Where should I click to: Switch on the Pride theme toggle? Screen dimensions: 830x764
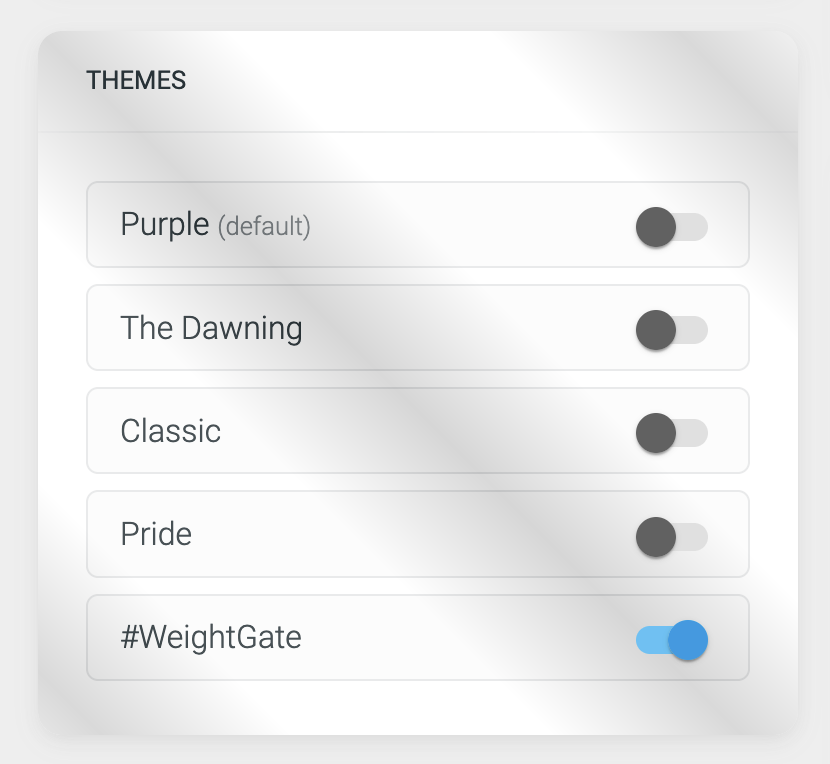[671, 536]
